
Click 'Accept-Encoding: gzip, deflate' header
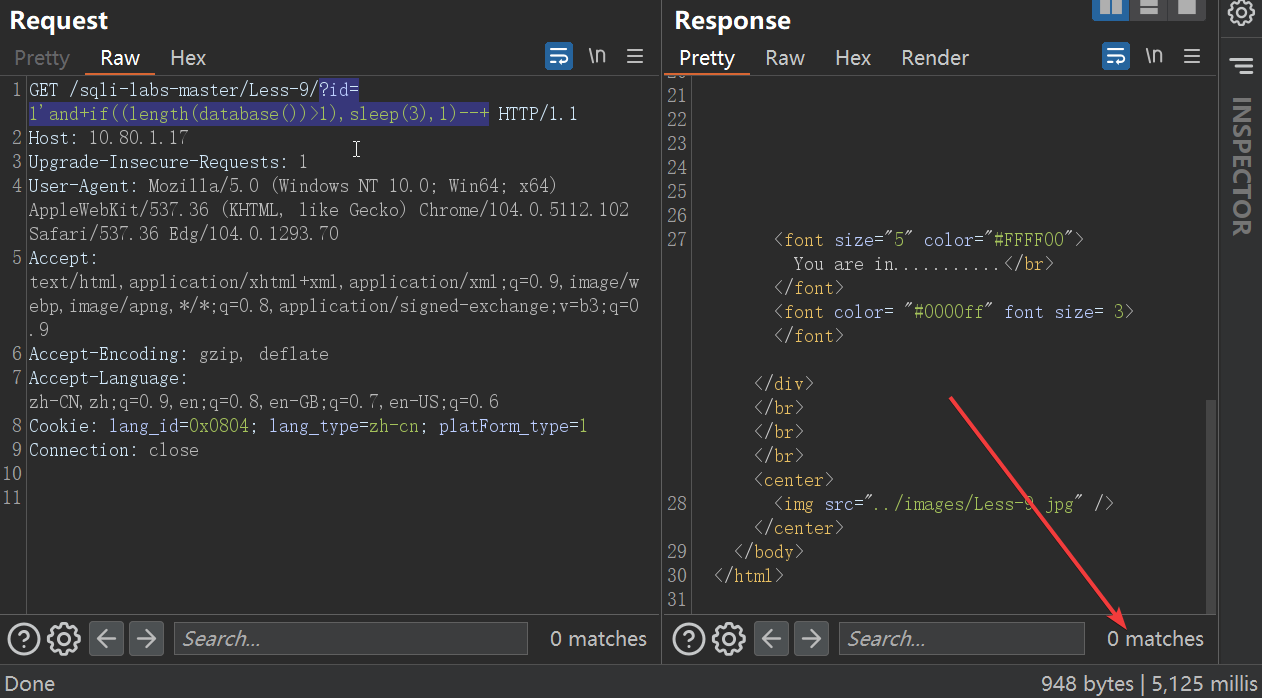coord(178,354)
